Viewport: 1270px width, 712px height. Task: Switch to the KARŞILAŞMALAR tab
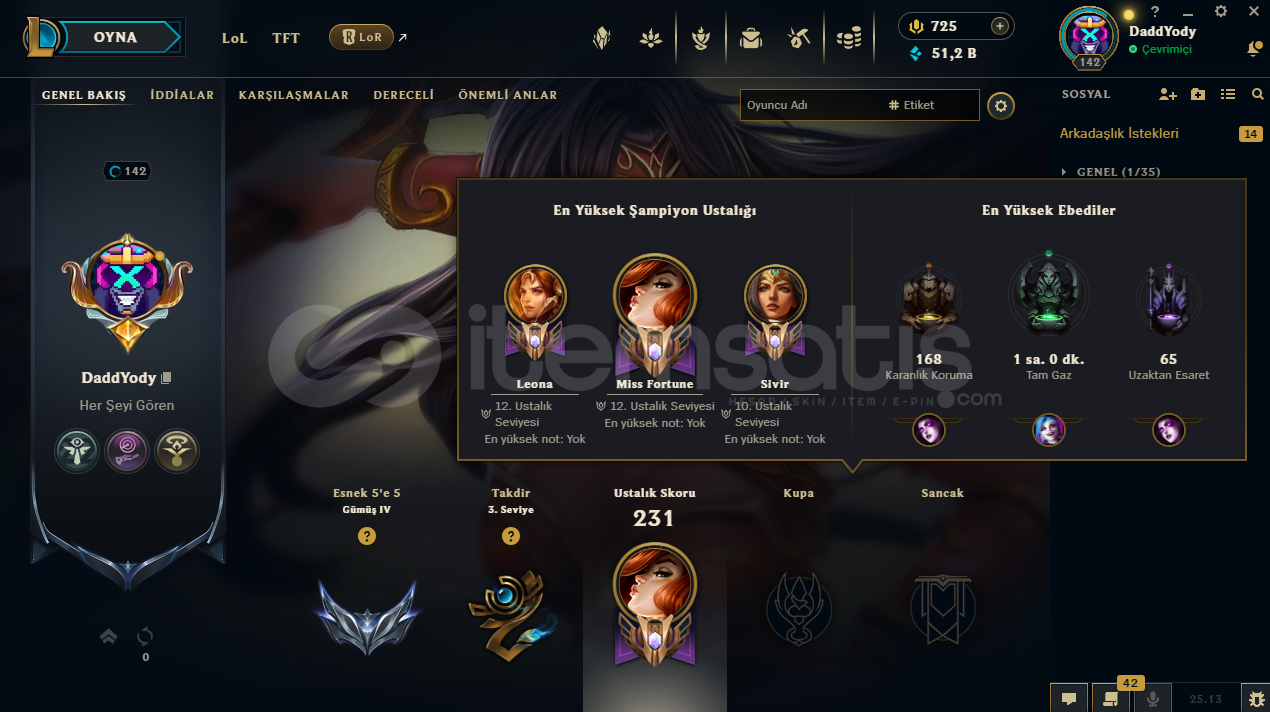[294, 95]
